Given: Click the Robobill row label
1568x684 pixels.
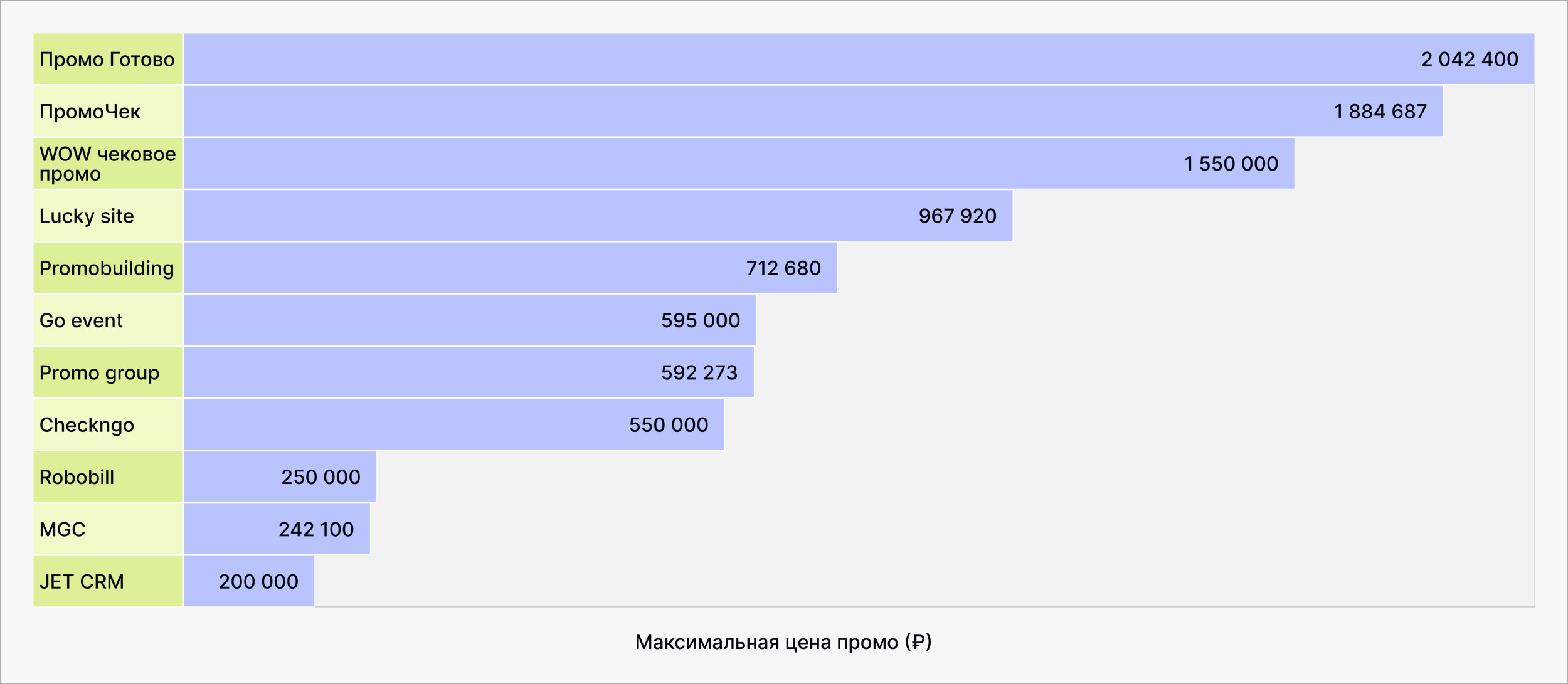Looking at the screenshot, I should tap(107, 477).
